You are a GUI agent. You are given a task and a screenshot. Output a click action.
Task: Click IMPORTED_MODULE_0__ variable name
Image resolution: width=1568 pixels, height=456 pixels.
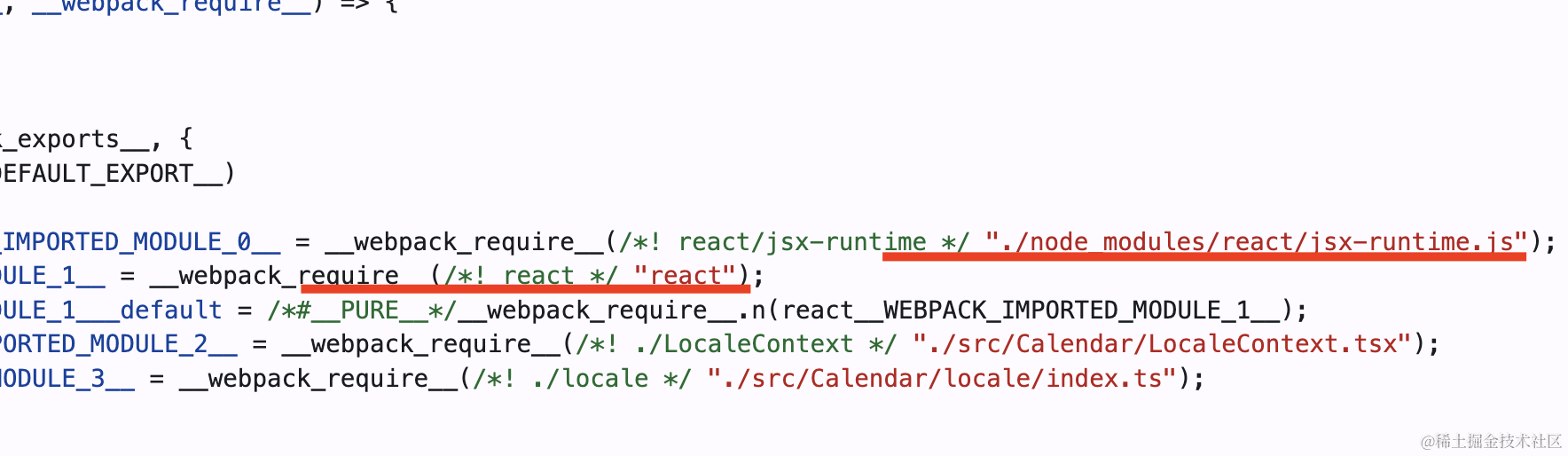pos(141,241)
